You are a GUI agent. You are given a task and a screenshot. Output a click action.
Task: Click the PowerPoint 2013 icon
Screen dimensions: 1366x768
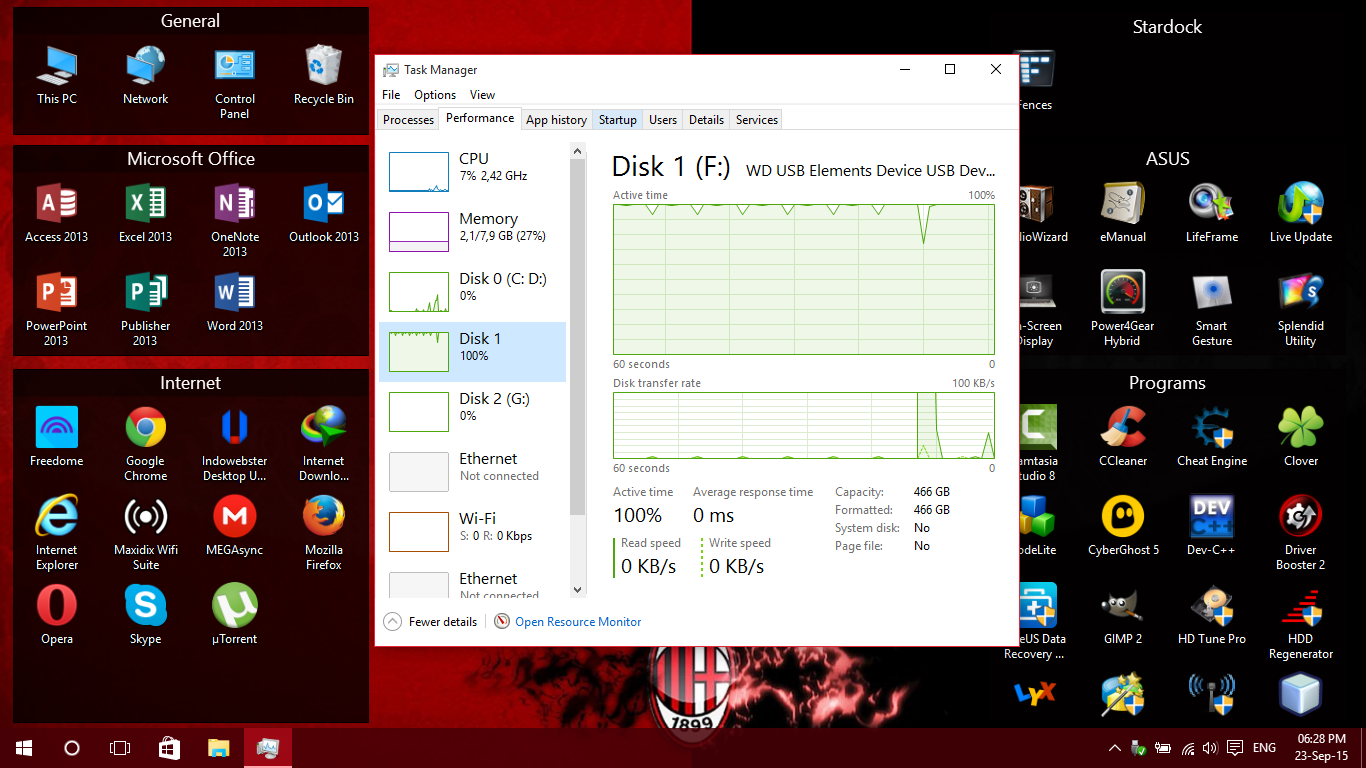[x=56, y=309]
